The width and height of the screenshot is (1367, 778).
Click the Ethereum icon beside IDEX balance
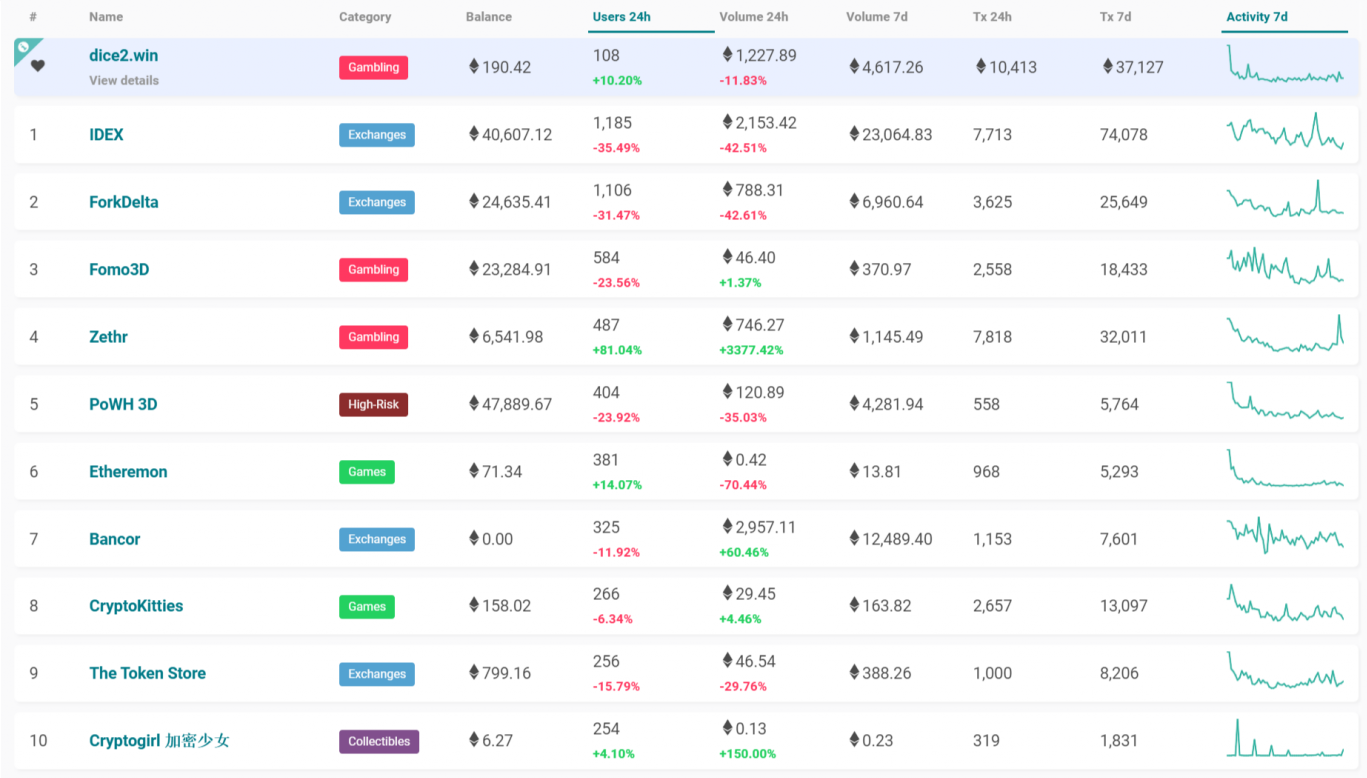(474, 134)
